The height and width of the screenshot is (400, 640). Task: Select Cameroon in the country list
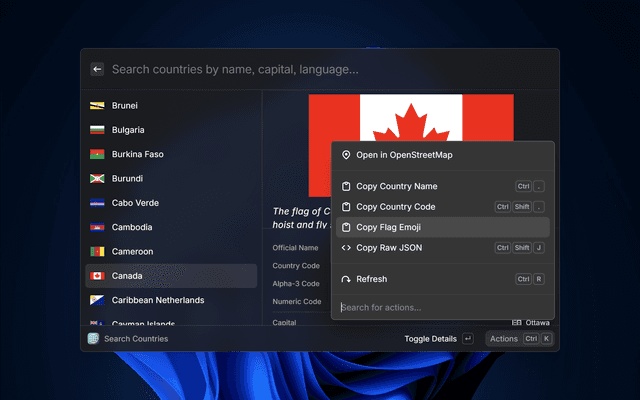[x=171, y=251]
